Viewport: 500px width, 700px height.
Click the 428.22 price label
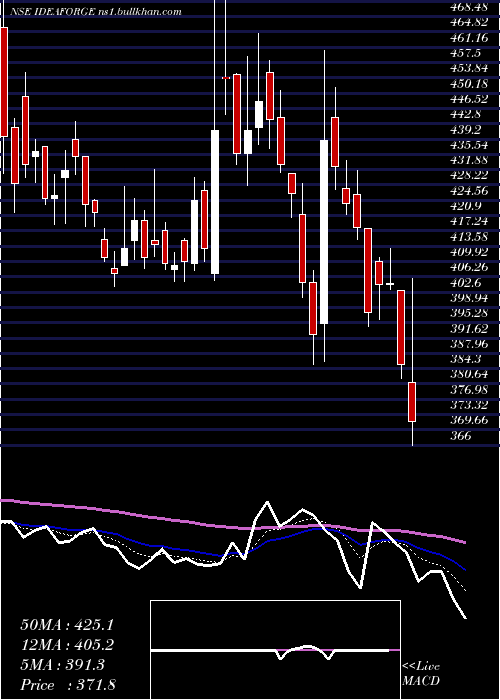click(x=469, y=175)
